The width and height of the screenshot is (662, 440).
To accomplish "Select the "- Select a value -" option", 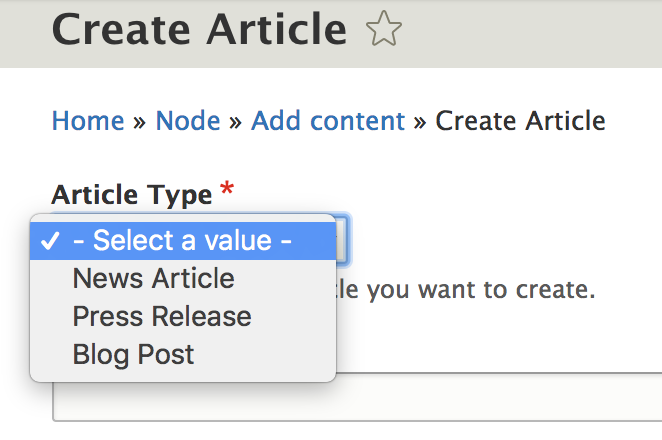I will 182,241.
